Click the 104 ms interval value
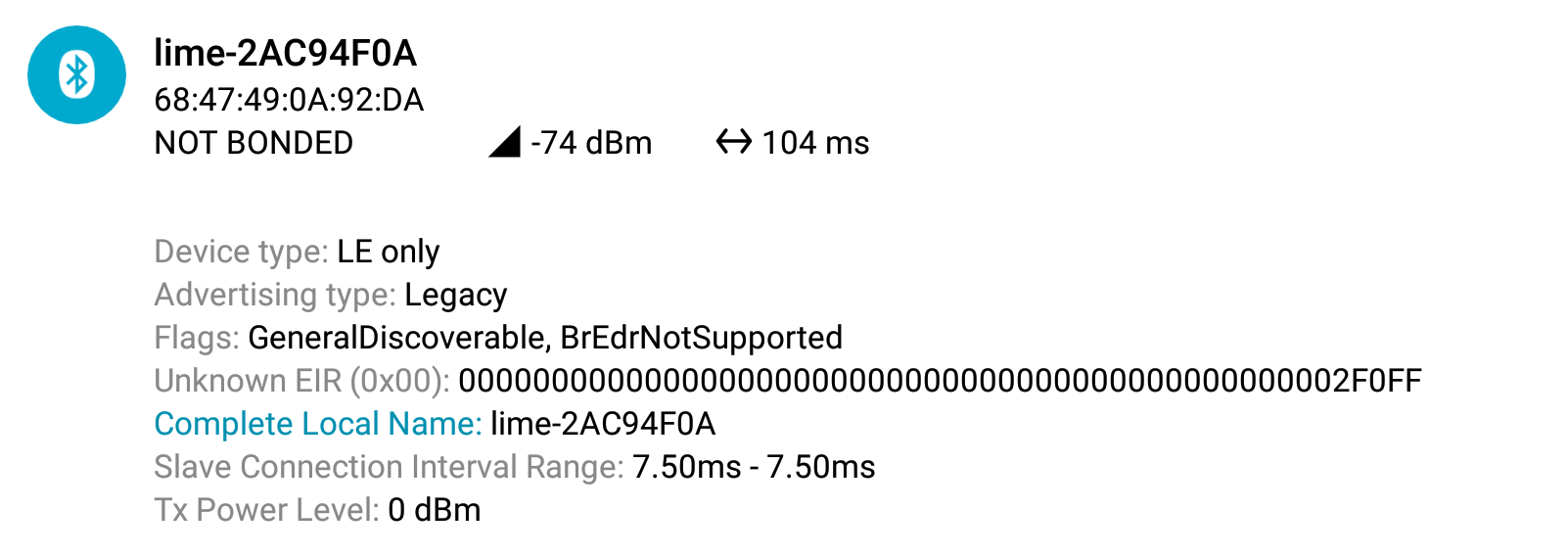Viewport: 1568px width, 556px height. pos(815,143)
